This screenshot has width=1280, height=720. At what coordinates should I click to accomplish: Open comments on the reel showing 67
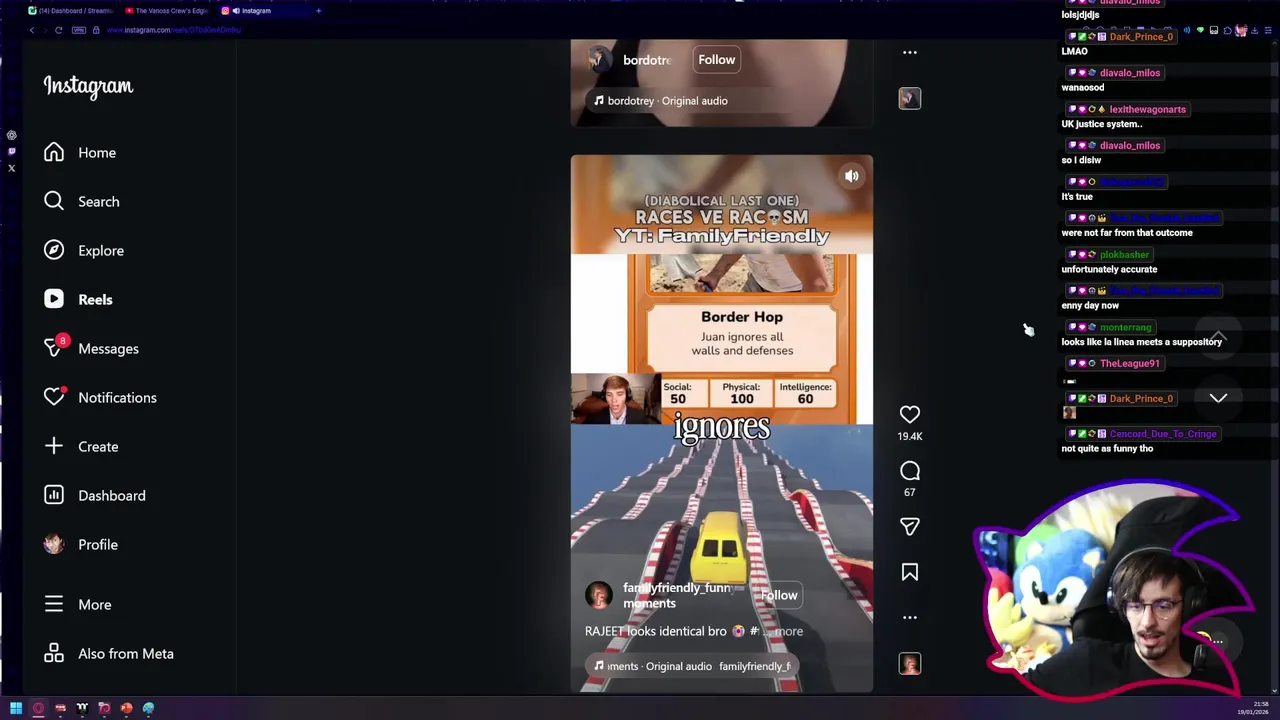pyautogui.click(x=910, y=471)
